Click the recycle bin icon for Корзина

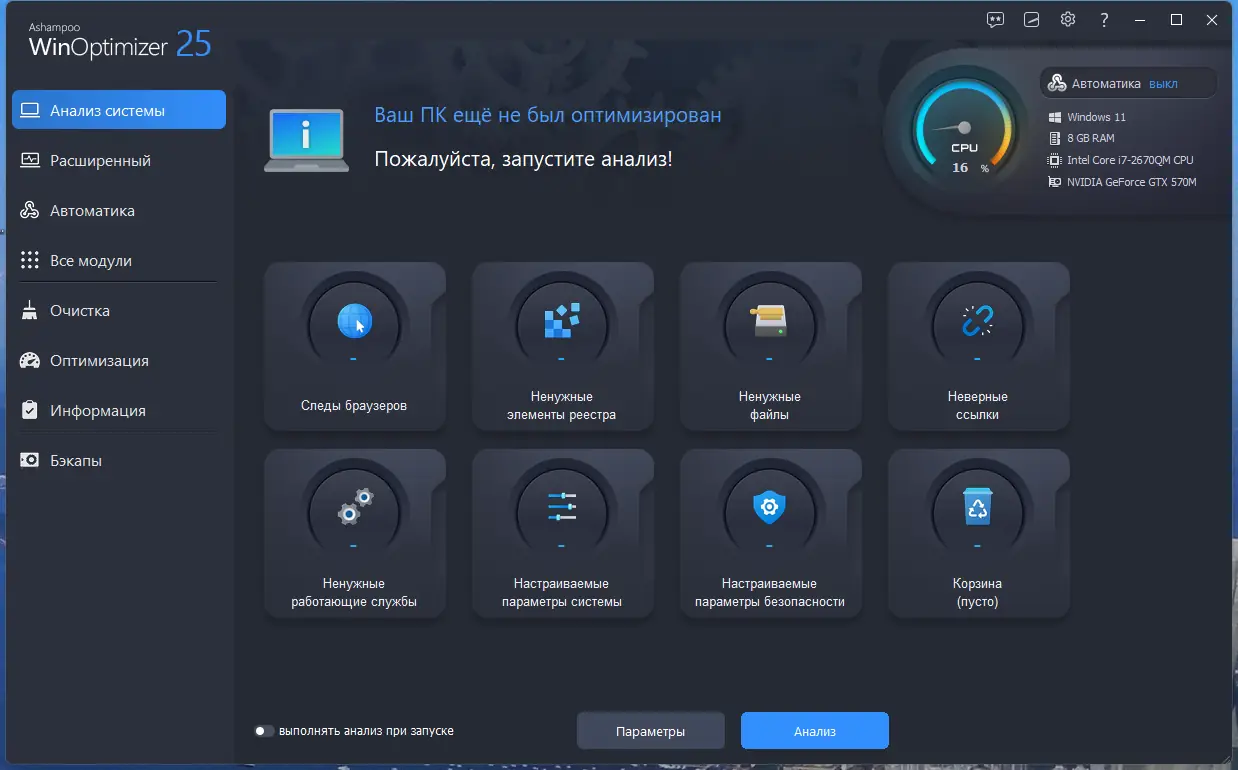(978, 508)
